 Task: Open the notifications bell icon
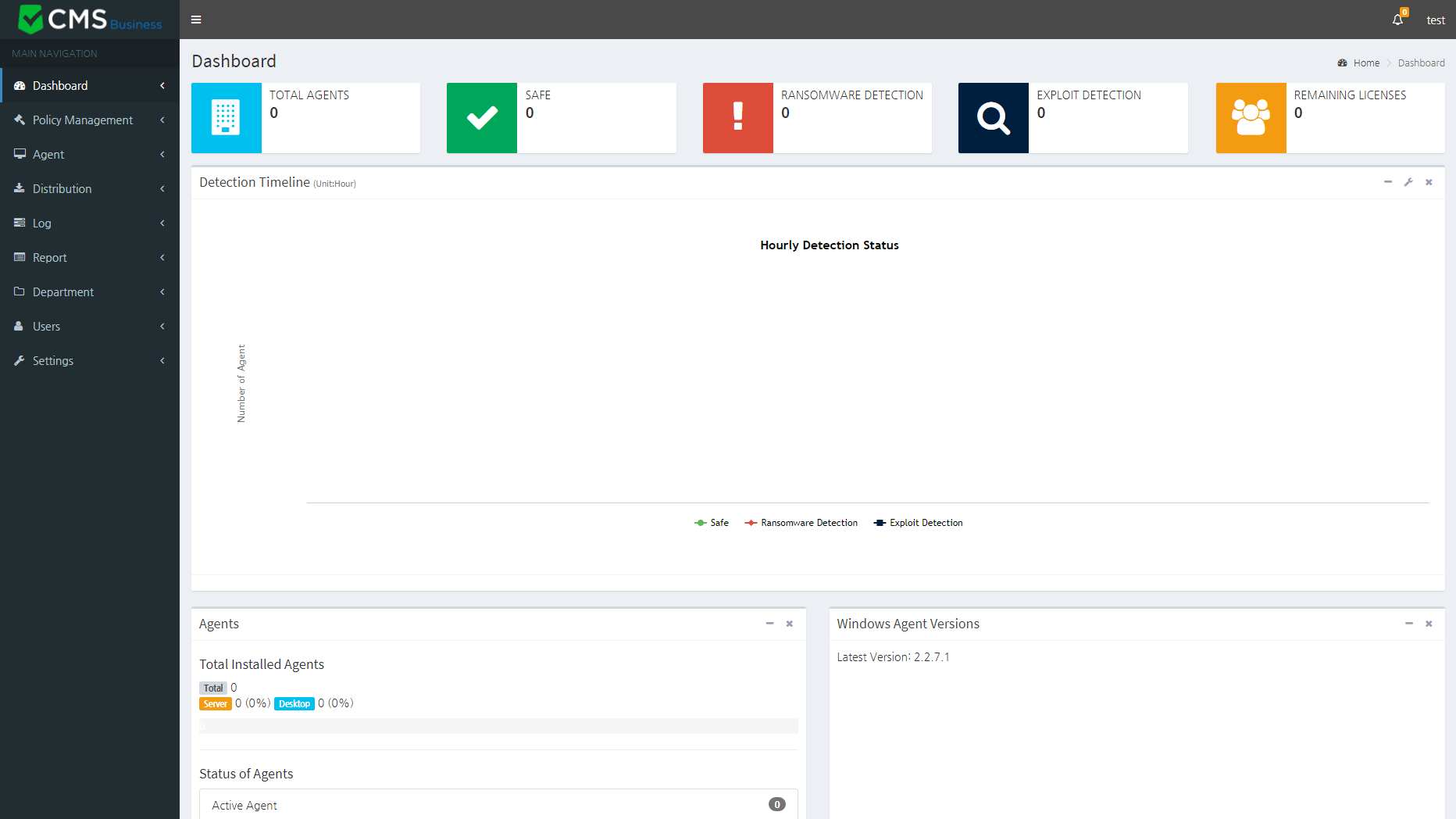point(1397,20)
